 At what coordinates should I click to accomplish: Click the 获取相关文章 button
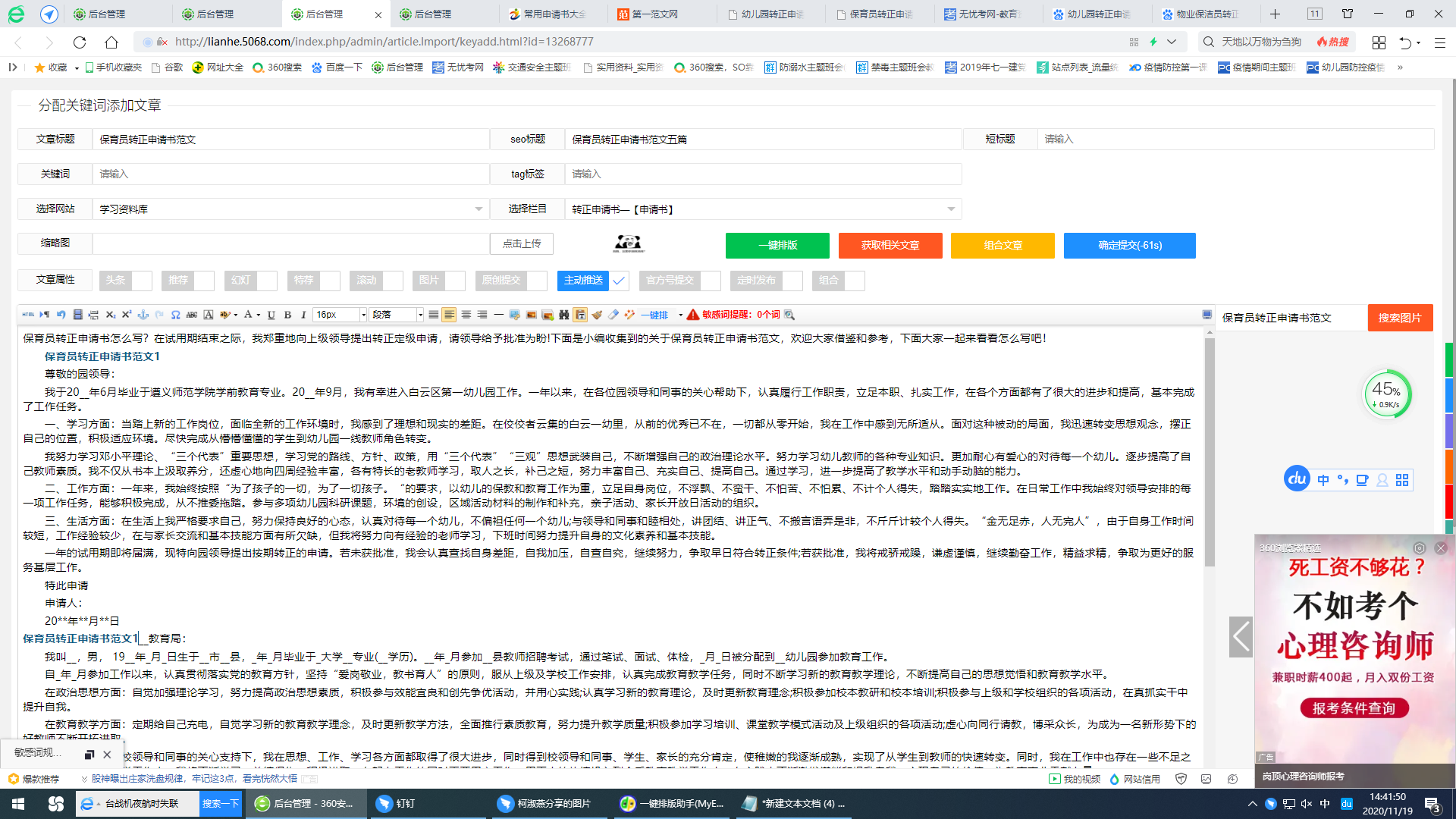(890, 246)
